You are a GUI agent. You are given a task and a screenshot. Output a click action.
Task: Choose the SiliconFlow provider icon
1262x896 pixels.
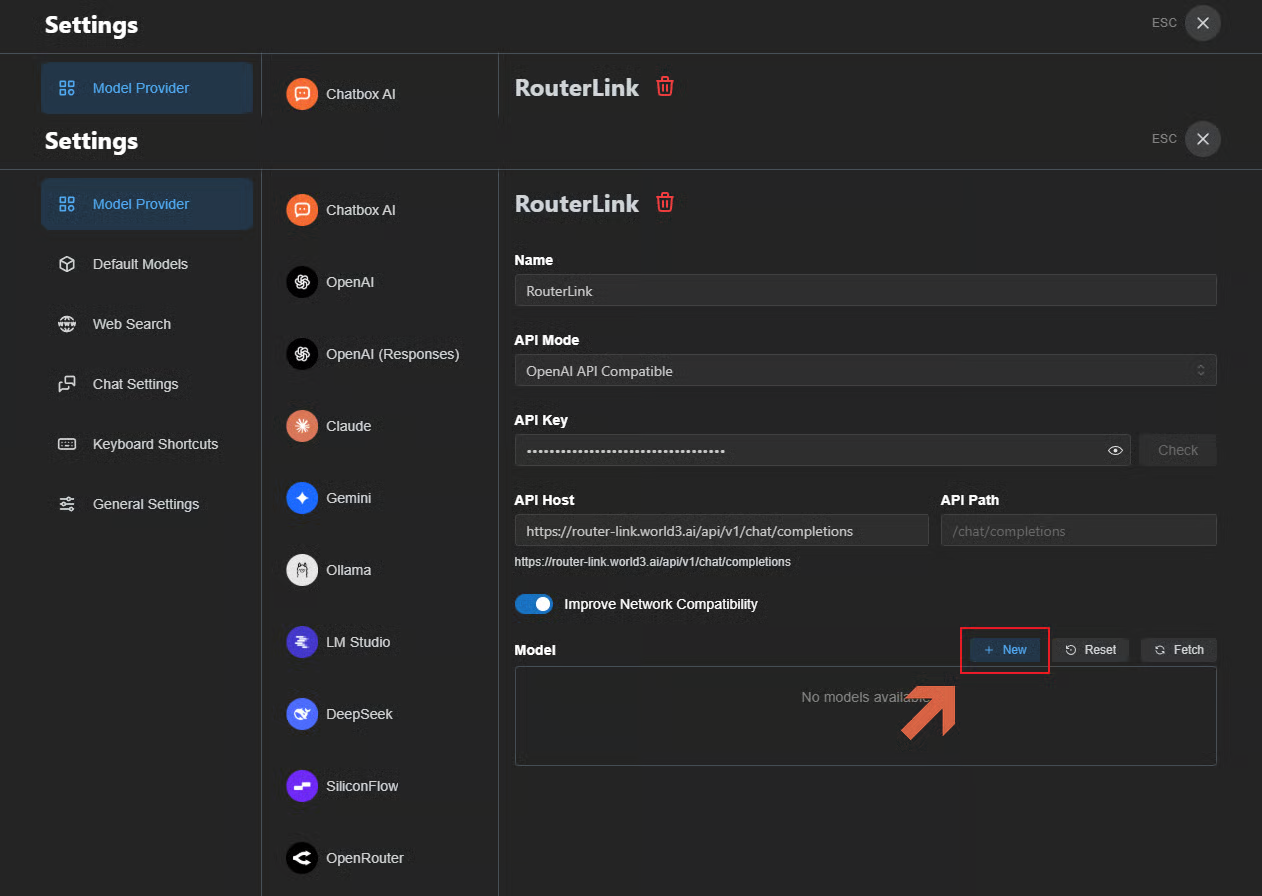(x=302, y=786)
